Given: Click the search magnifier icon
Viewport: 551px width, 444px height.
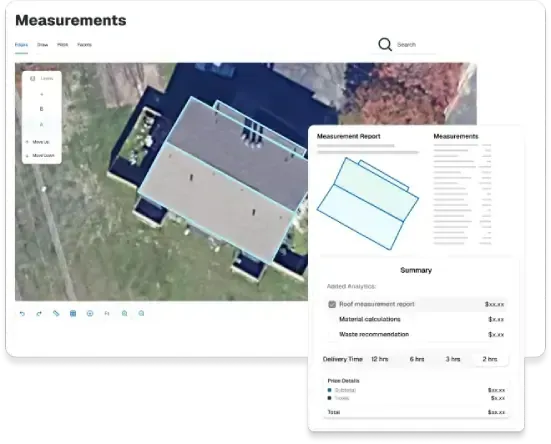Looking at the screenshot, I should [385, 45].
